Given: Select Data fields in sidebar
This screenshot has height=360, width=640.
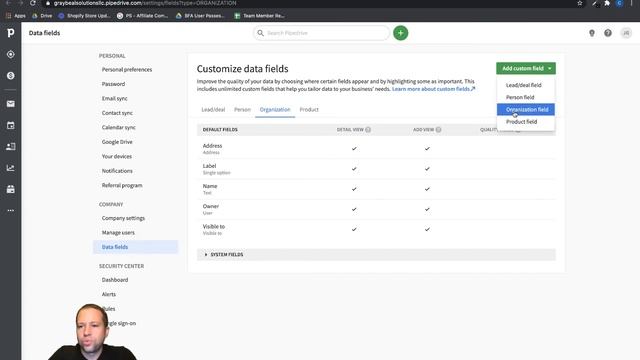Looking at the screenshot, I should [x=136, y=247].
